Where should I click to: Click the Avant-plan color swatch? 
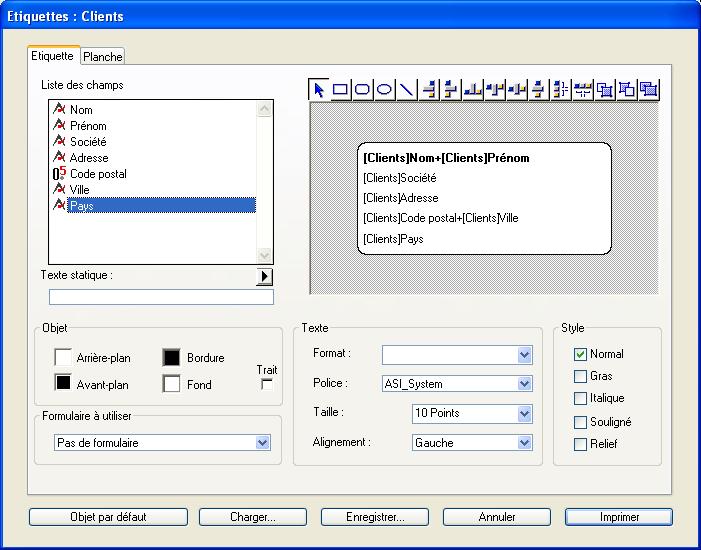[x=63, y=382]
